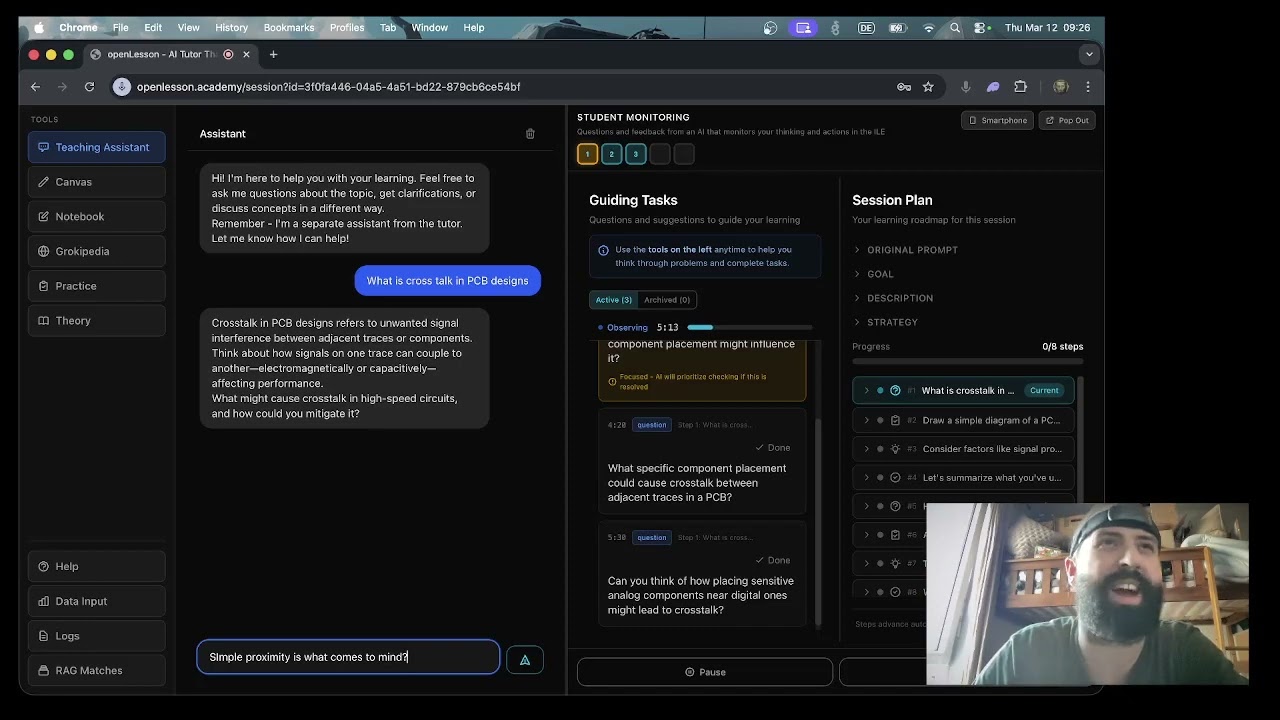This screenshot has height=720, width=1280.
Task: Select monitoring slot 3
Action: click(x=635, y=154)
